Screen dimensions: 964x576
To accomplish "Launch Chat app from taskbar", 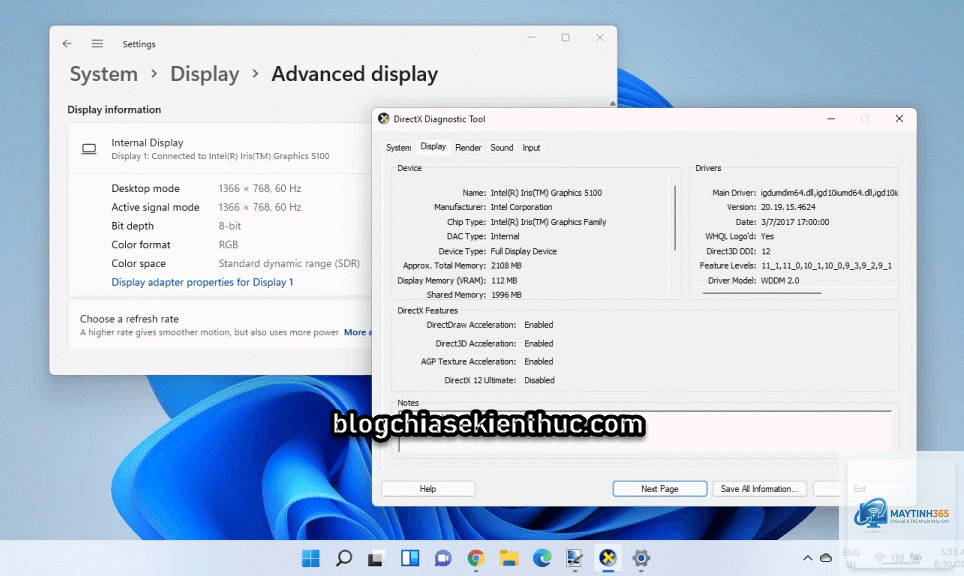I will tap(443, 558).
